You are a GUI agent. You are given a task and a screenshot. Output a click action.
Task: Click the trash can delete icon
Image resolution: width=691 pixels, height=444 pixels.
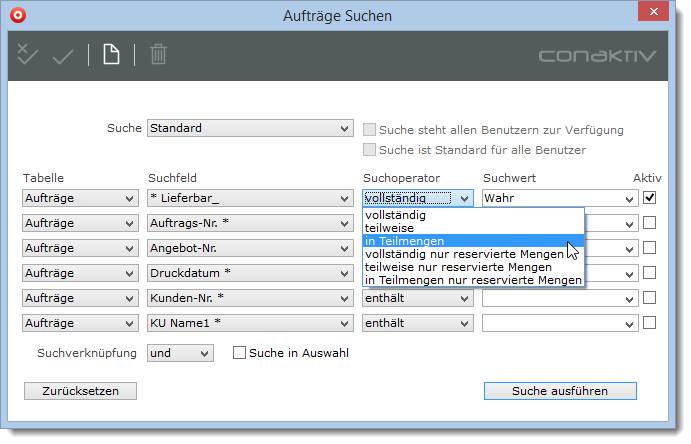click(158, 55)
